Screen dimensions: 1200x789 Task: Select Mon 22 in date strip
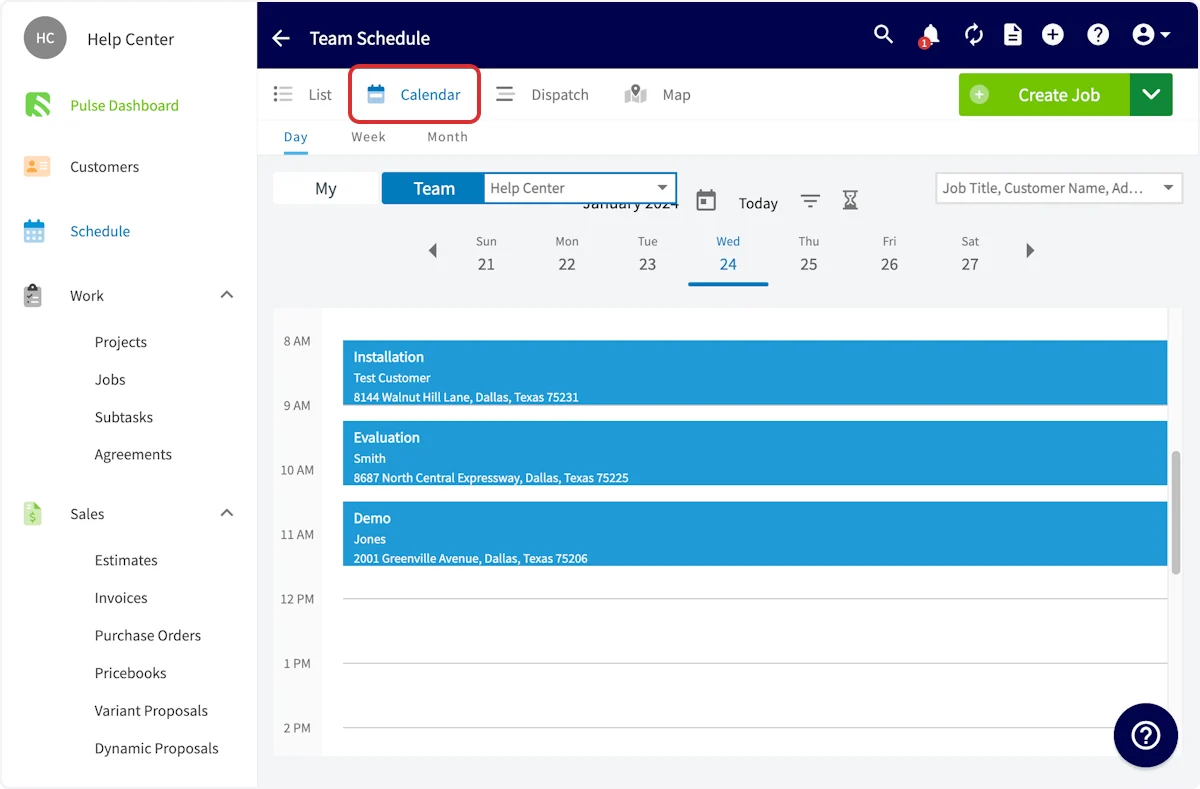tap(567, 254)
